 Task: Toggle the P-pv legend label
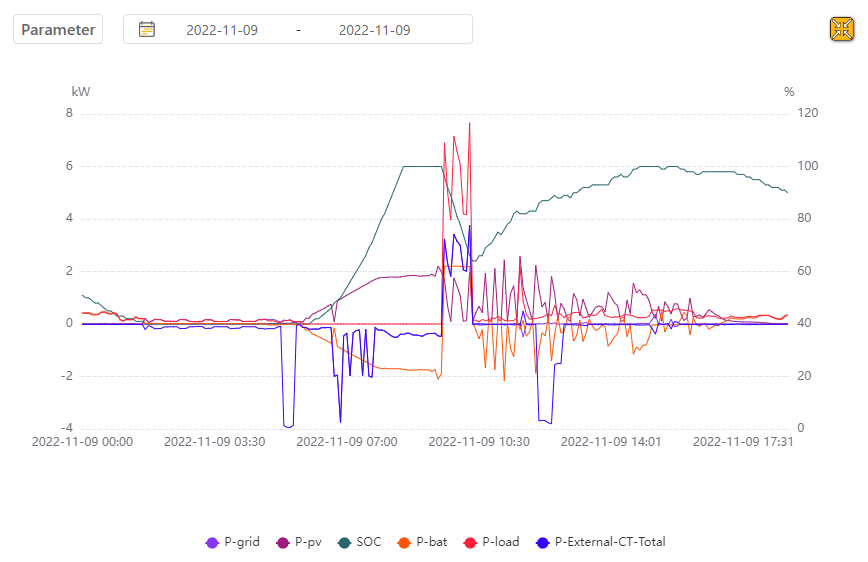click(308, 542)
